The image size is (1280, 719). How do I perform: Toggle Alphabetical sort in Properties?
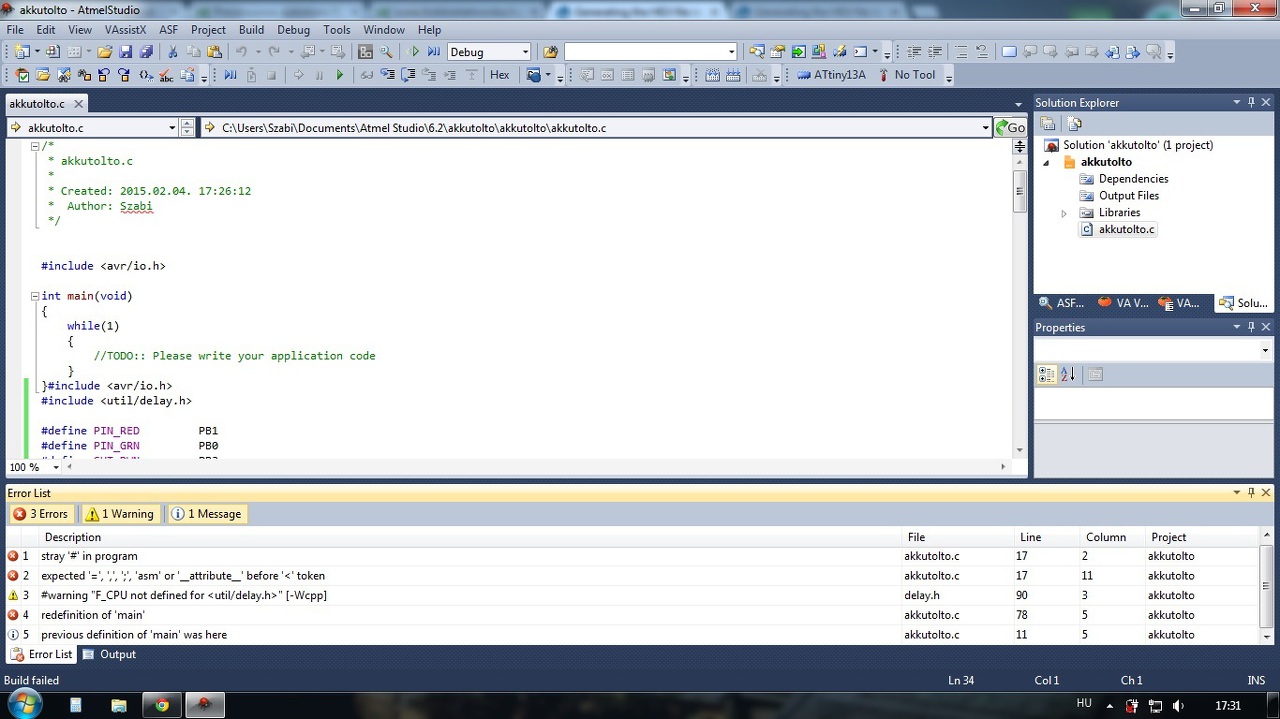pyautogui.click(x=1067, y=375)
